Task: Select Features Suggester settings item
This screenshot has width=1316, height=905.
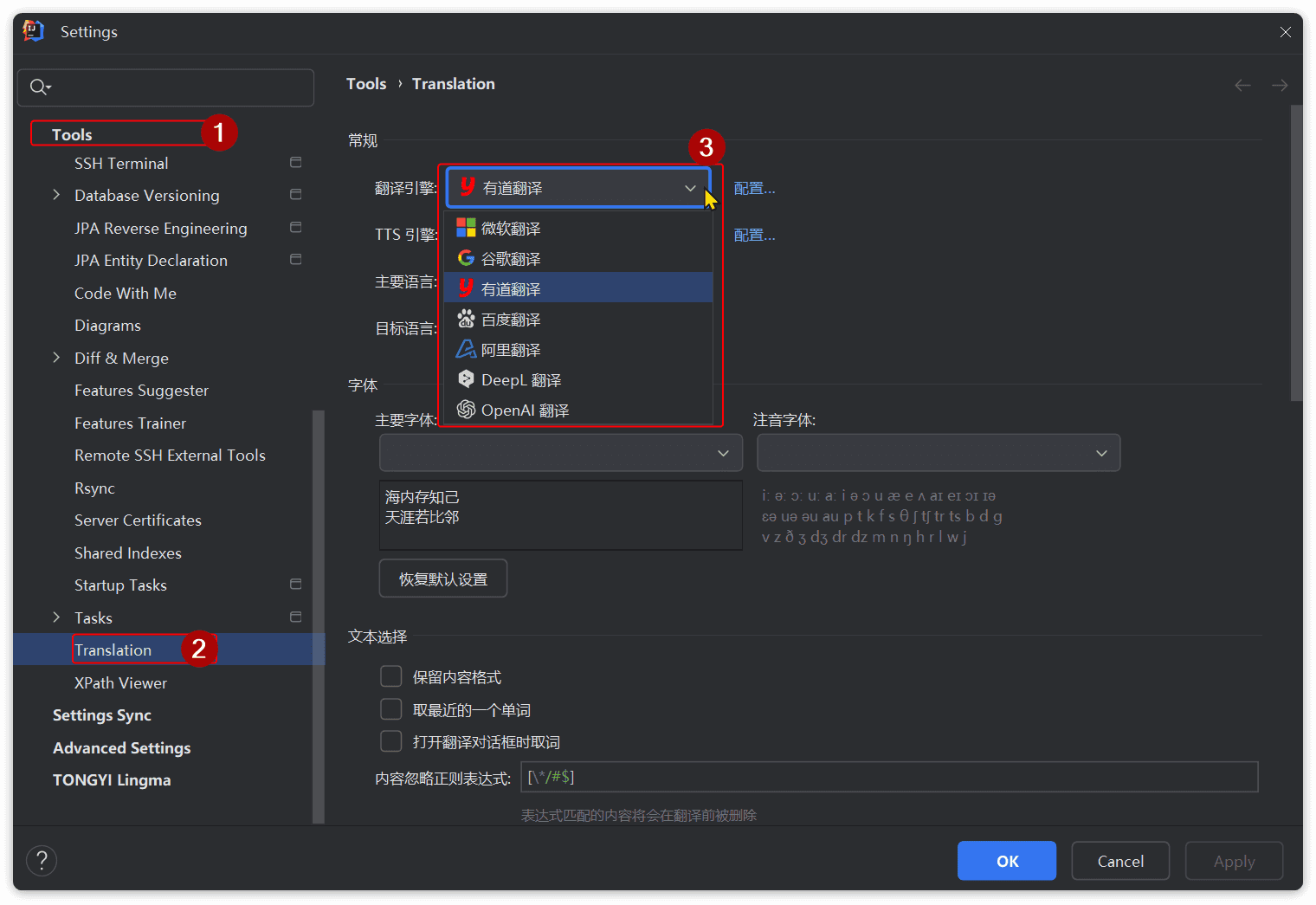Action: coord(141,391)
